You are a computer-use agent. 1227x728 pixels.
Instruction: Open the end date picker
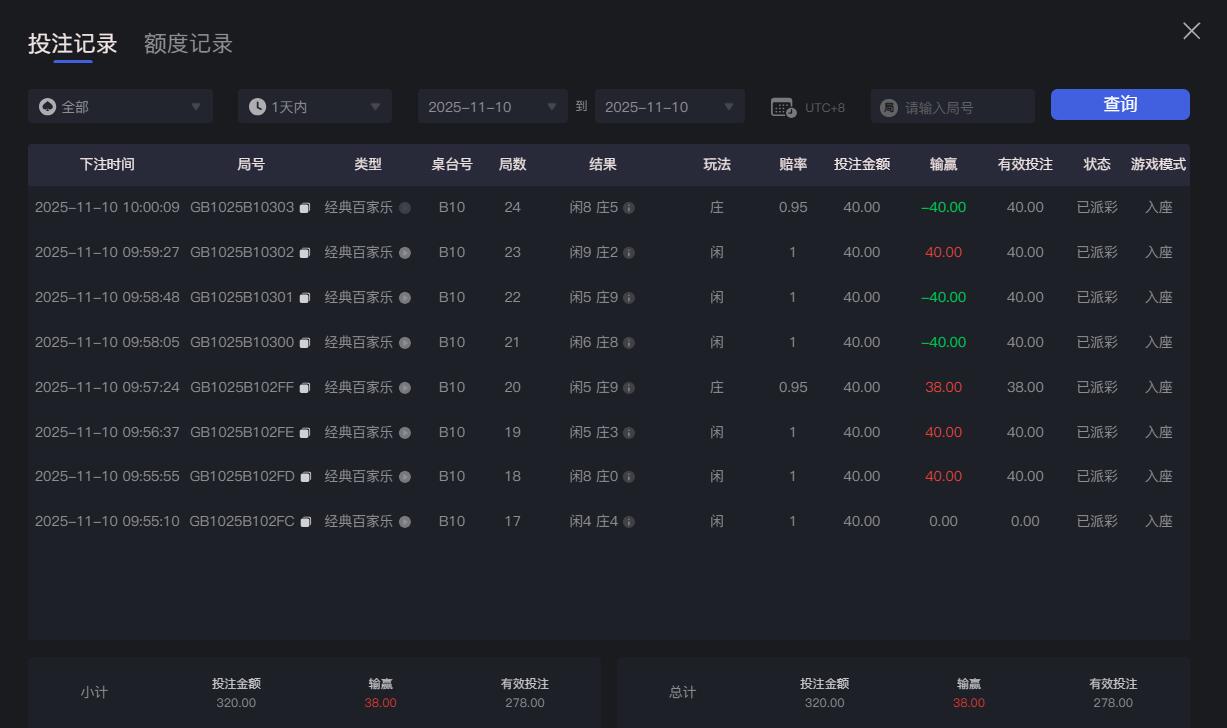click(x=669, y=105)
